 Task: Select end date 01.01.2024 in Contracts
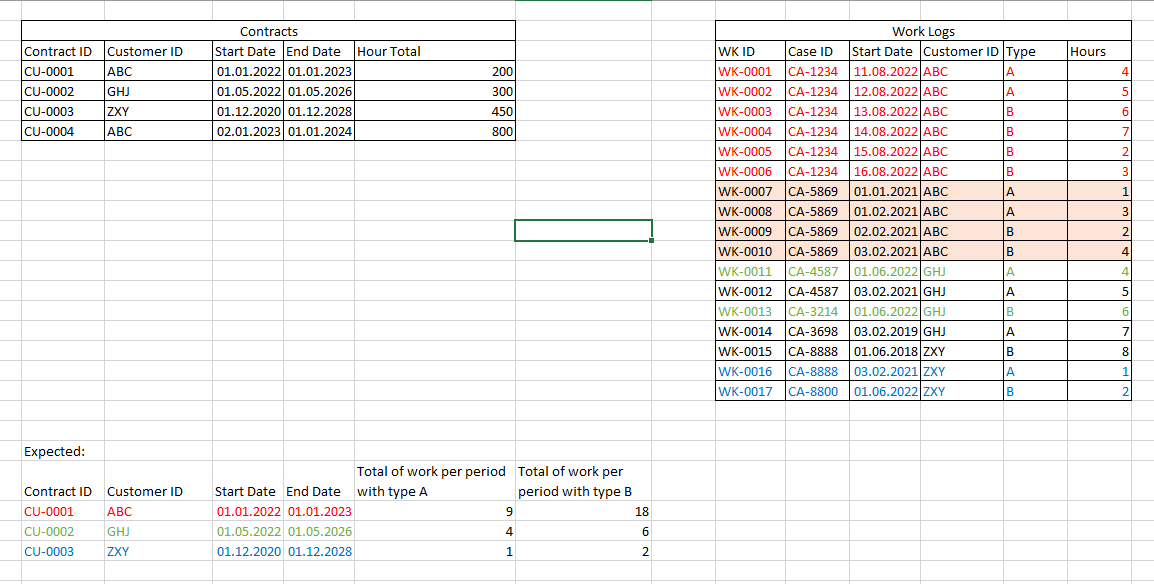[x=319, y=131]
